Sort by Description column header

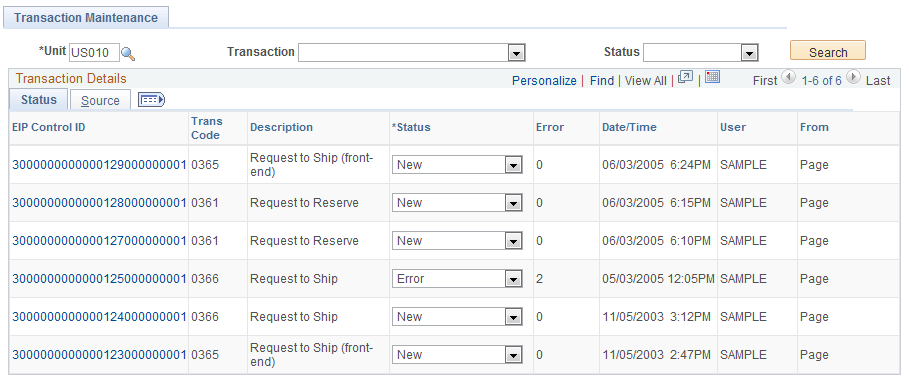281,127
